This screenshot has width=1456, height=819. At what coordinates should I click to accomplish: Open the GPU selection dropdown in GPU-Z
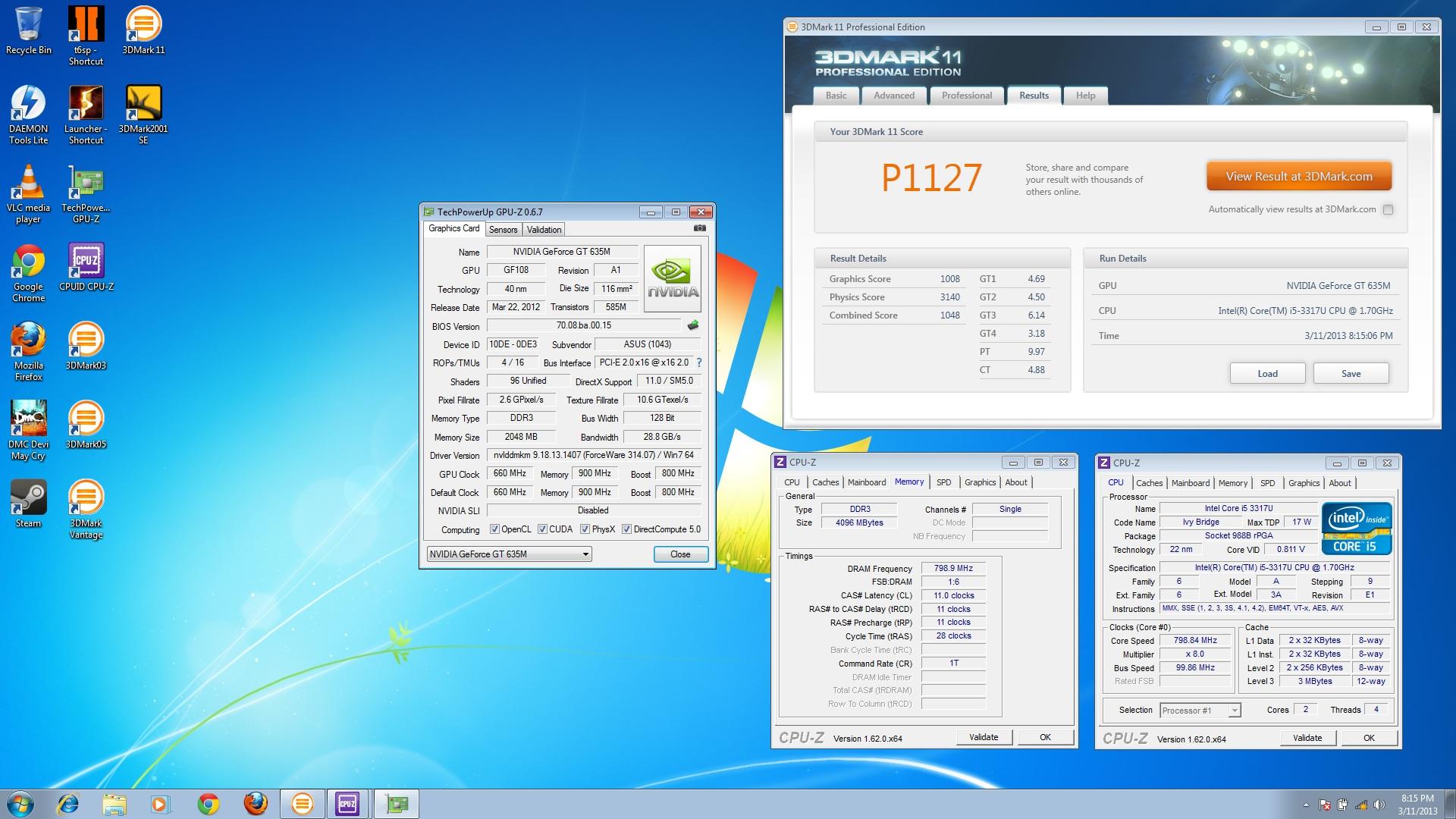509,554
